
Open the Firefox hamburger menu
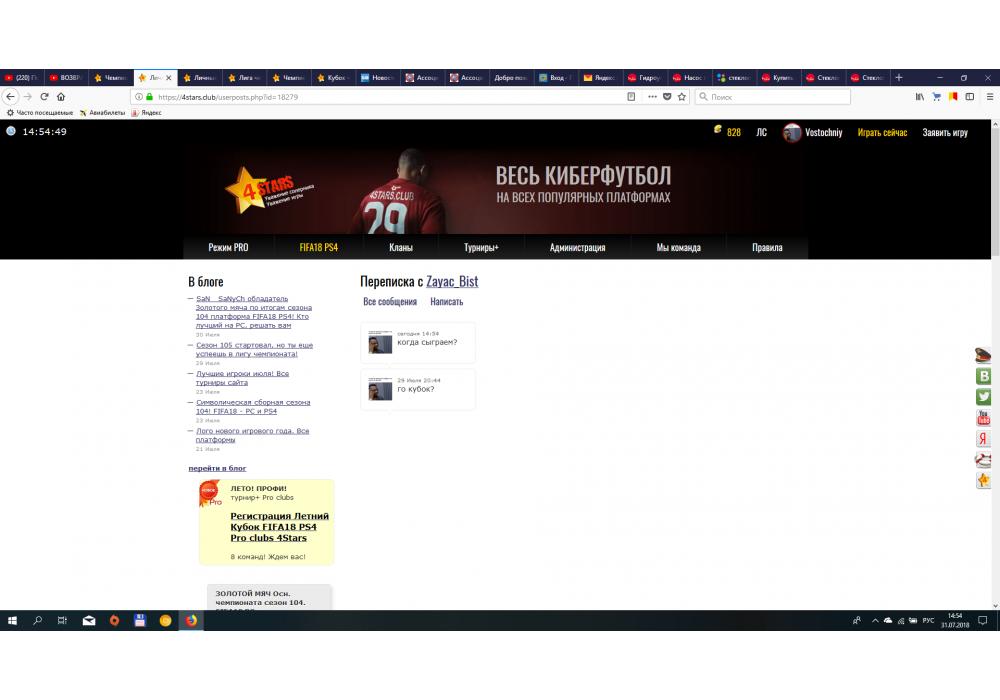(x=985, y=97)
